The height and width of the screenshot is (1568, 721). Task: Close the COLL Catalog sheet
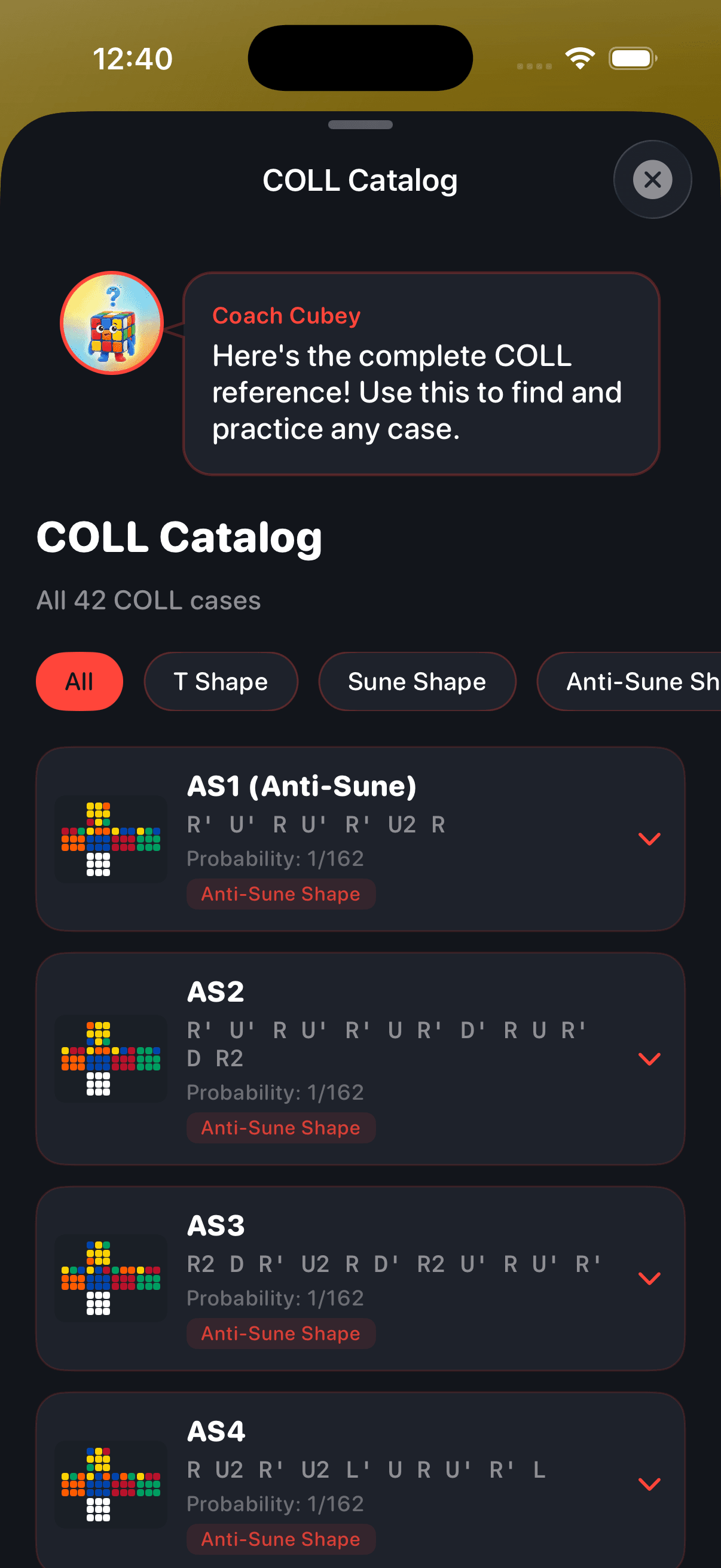point(652,179)
